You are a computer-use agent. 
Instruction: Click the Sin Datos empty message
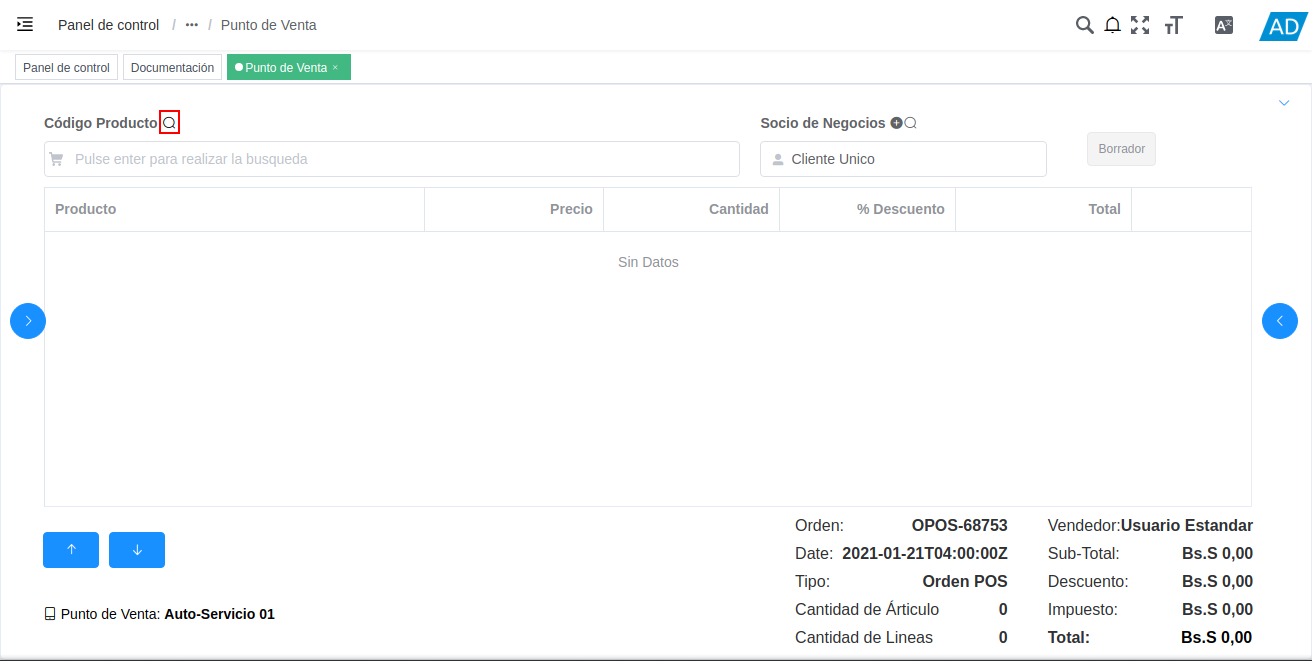click(648, 262)
